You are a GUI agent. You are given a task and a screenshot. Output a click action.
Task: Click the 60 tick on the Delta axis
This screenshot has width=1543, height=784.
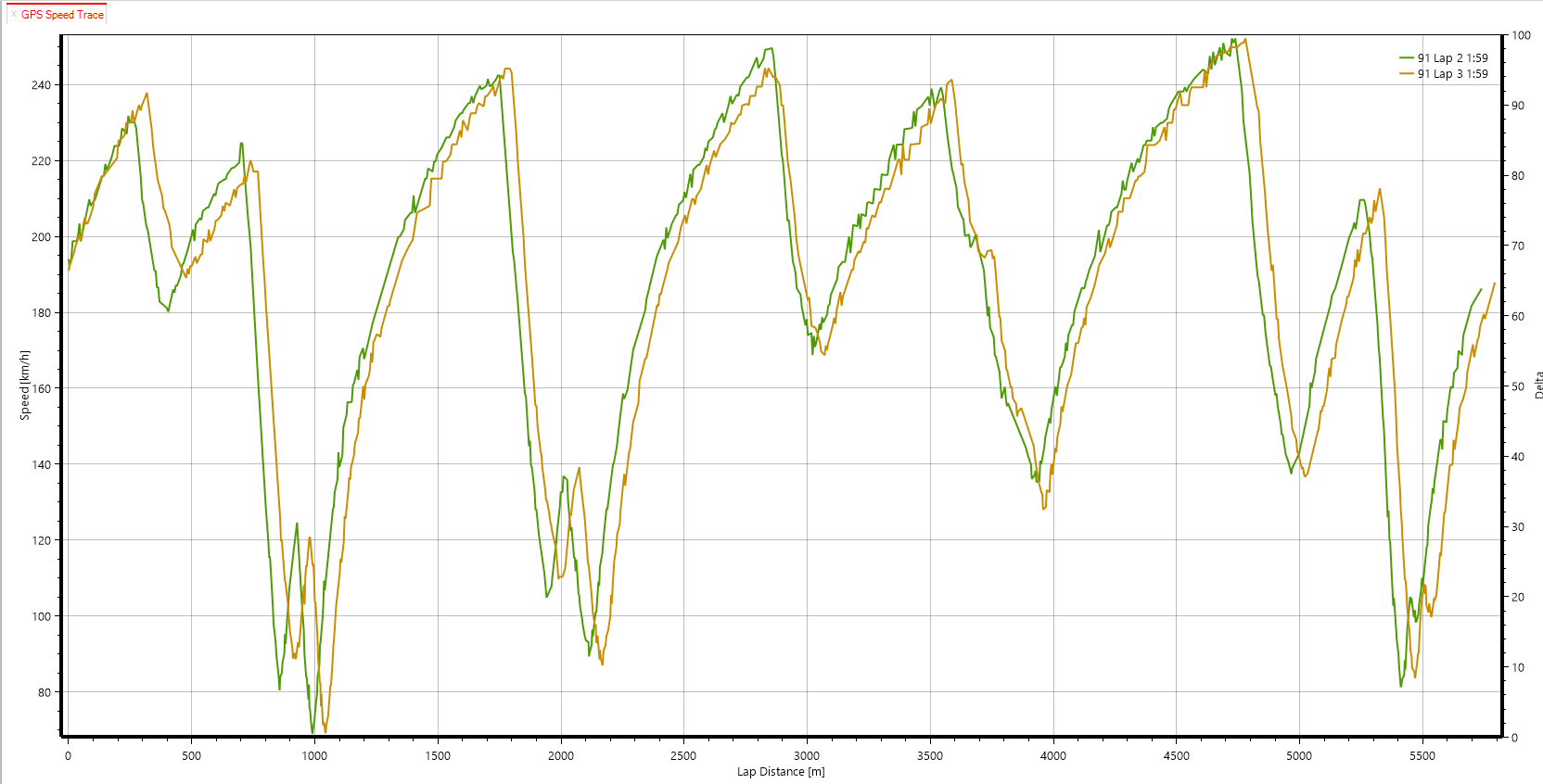pyautogui.click(x=1518, y=317)
